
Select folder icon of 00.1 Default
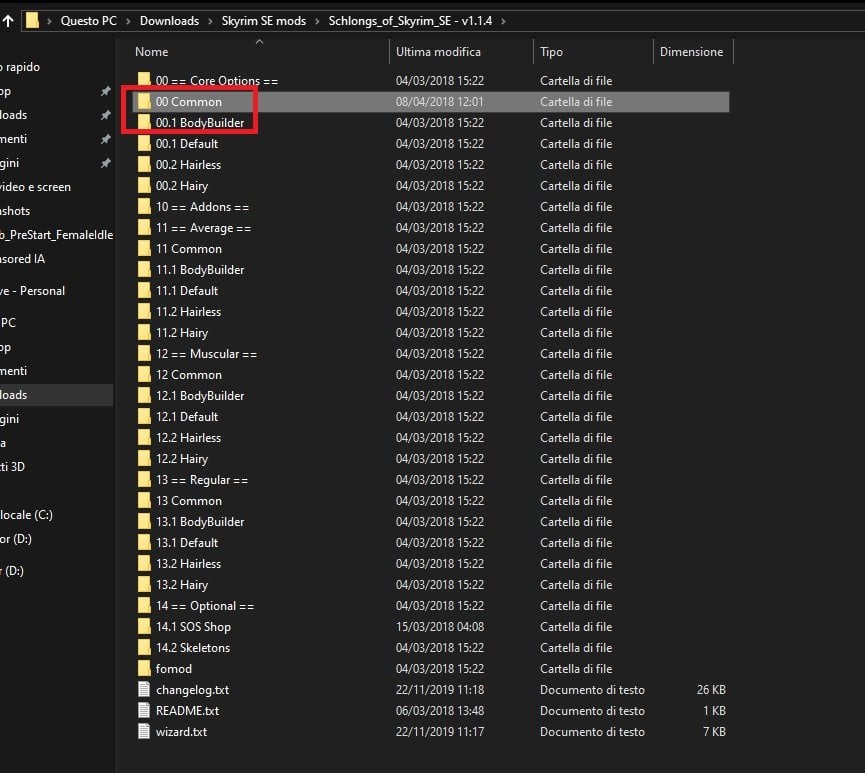[144, 143]
